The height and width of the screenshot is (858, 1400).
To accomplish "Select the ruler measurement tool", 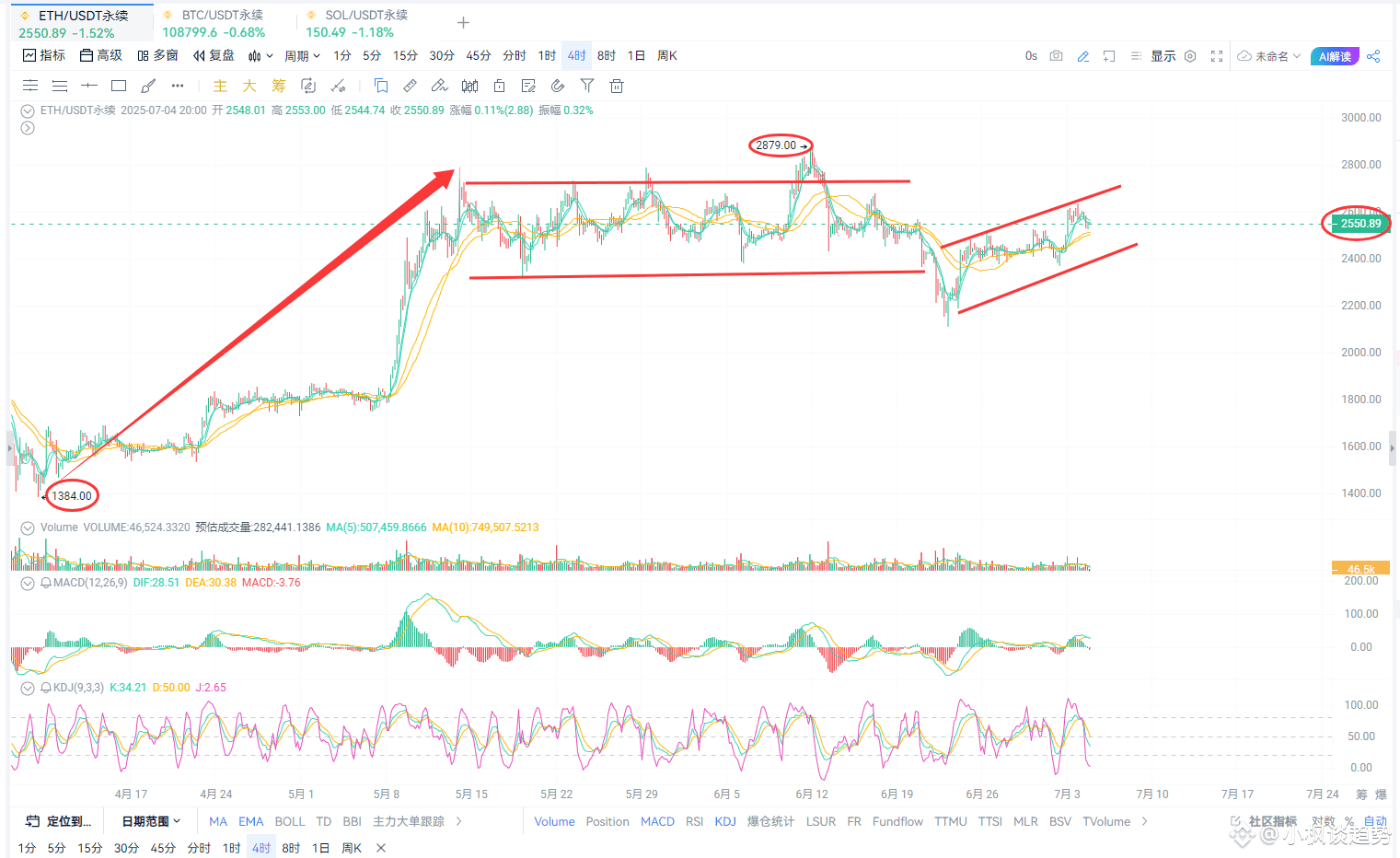I will click(x=410, y=86).
